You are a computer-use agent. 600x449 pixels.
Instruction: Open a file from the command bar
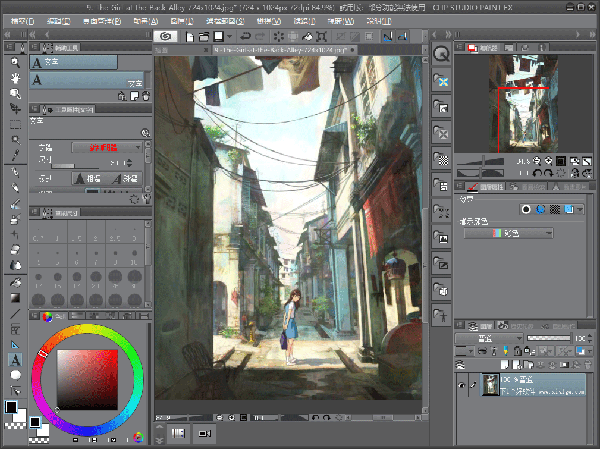(204, 37)
